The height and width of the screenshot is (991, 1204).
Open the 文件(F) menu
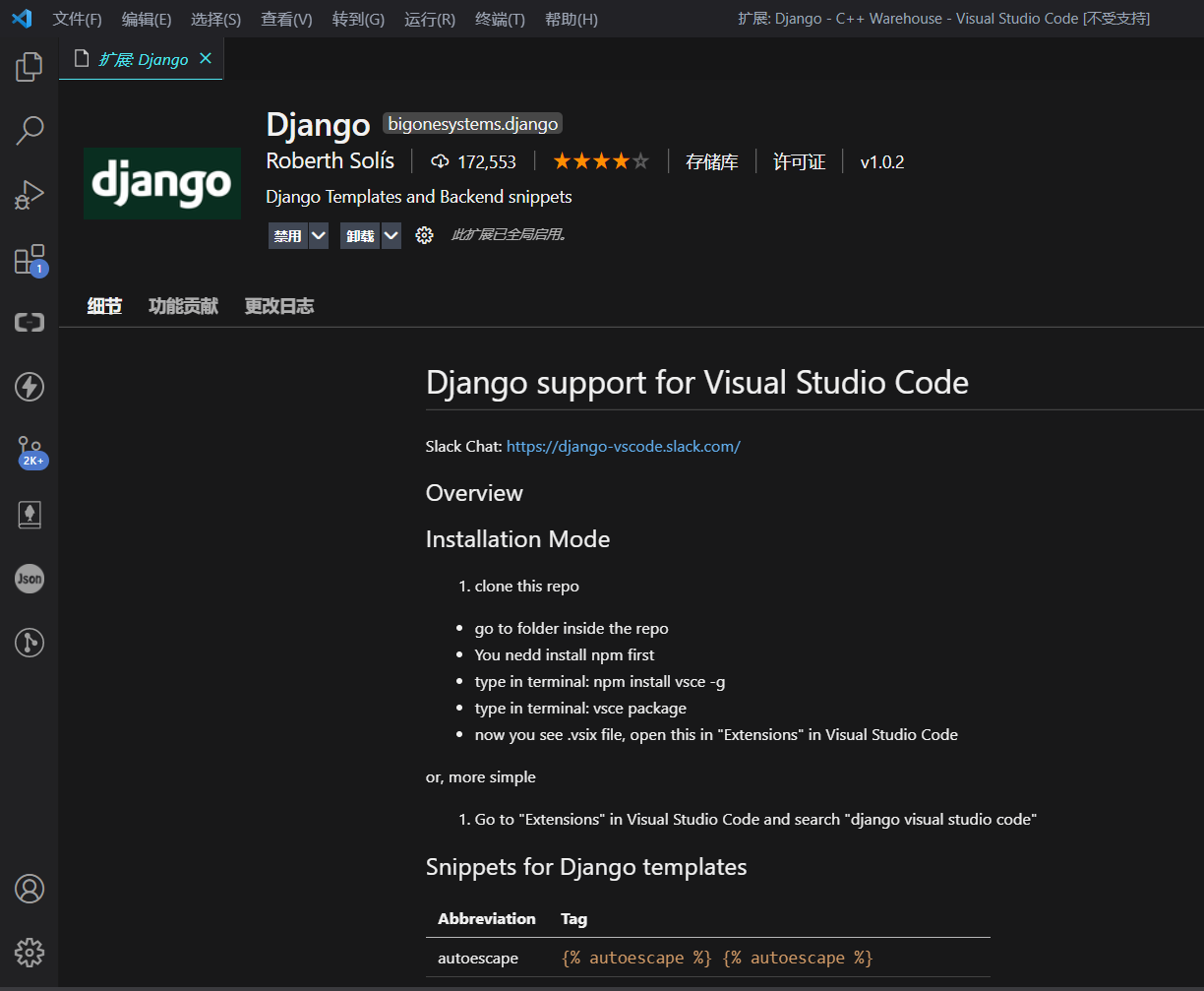[x=78, y=19]
